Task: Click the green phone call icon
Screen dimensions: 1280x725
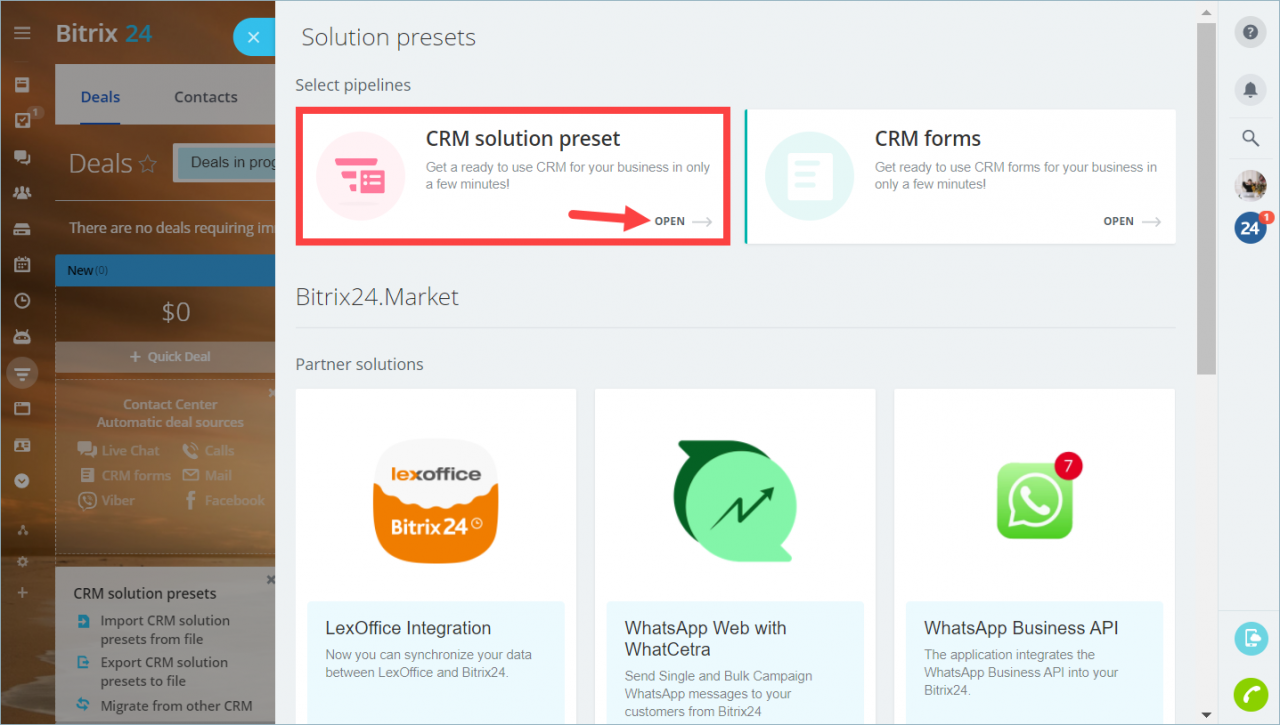Action: (1251, 694)
